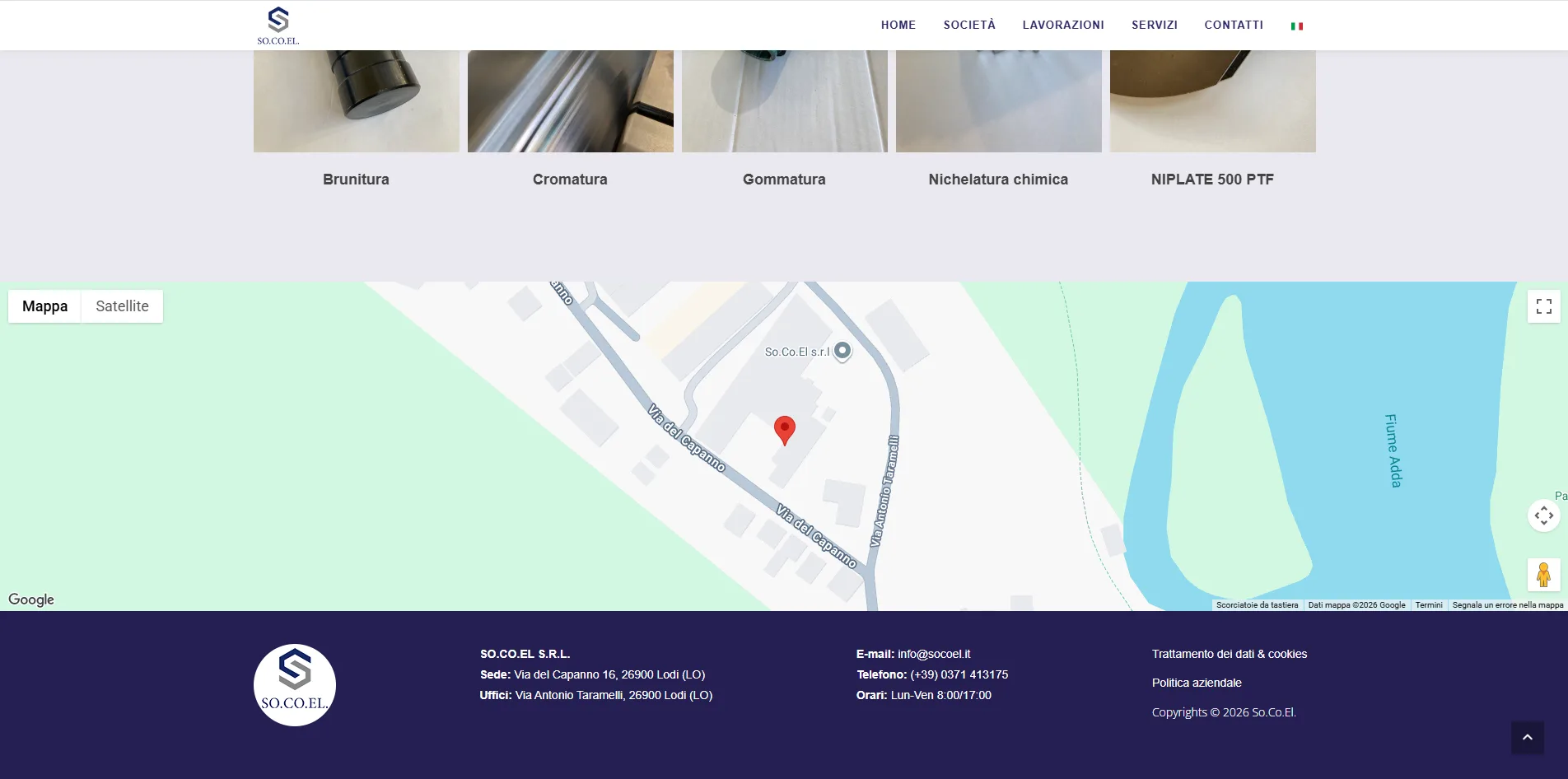Click the red location pin marker
Image resolution: width=1568 pixels, height=779 pixels.
[x=785, y=429]
